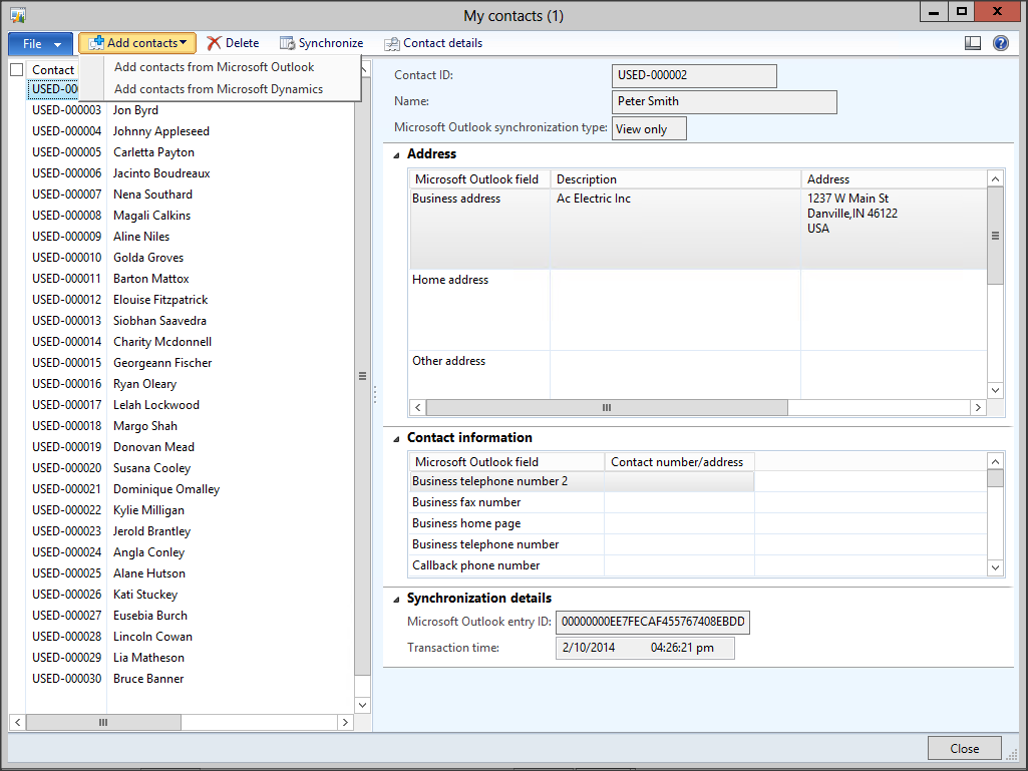Choose Add contacts from Microsoft Dynamics
Image resolution: width=1028 pixels, height=771 pixels.
(x=218, y=89)
